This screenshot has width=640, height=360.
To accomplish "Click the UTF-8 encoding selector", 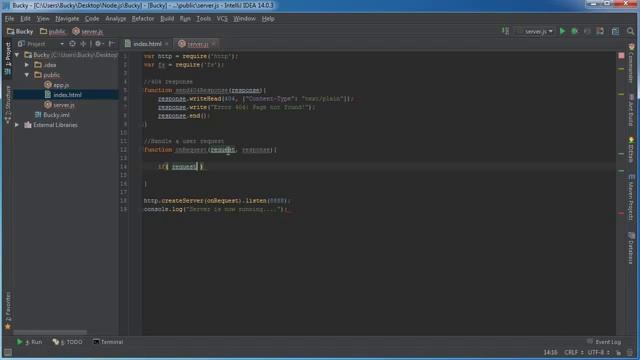I will [x=598, y=352].
